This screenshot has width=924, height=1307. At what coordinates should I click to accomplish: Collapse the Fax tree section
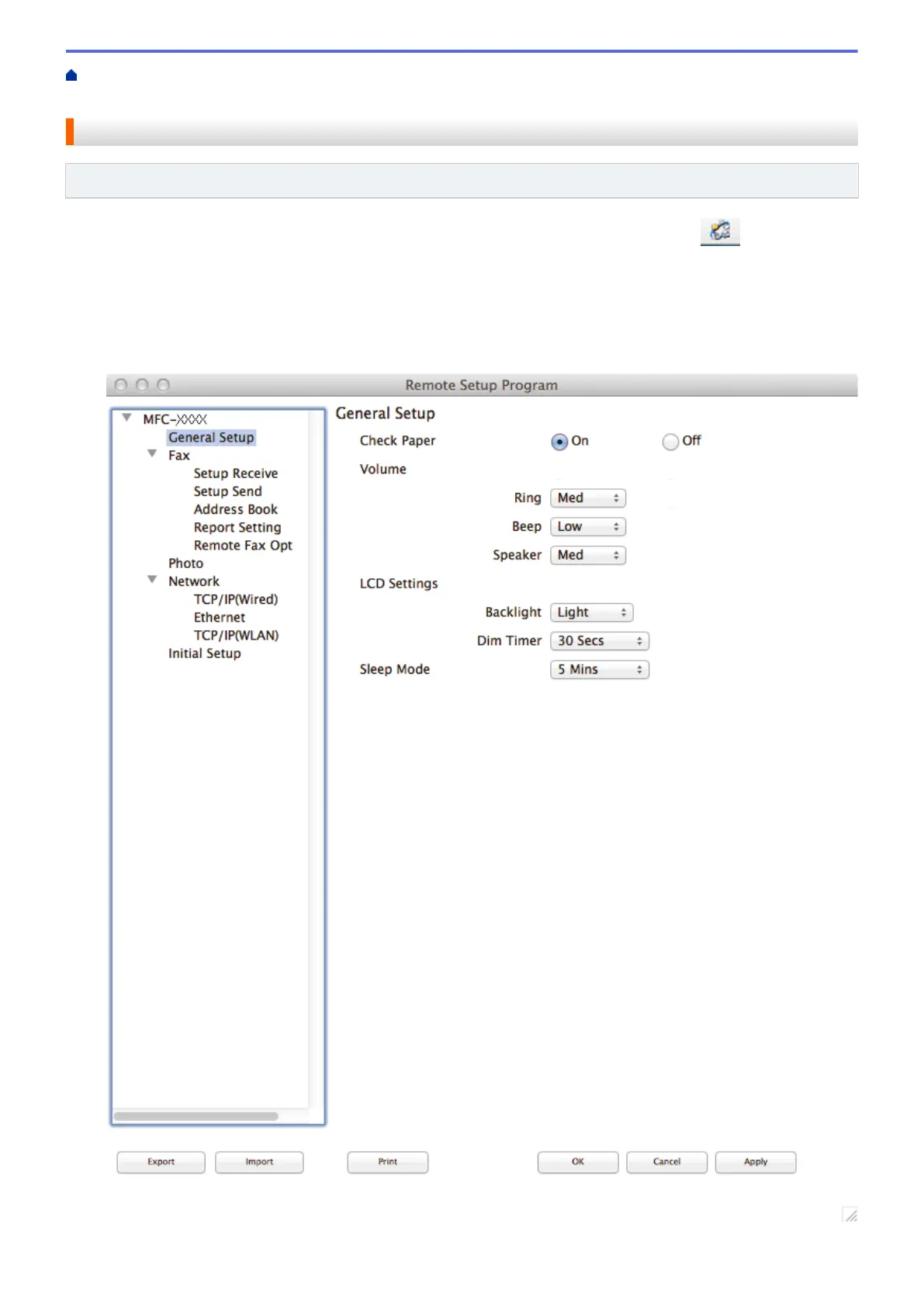pyautogui.click(x=152, y=454)
